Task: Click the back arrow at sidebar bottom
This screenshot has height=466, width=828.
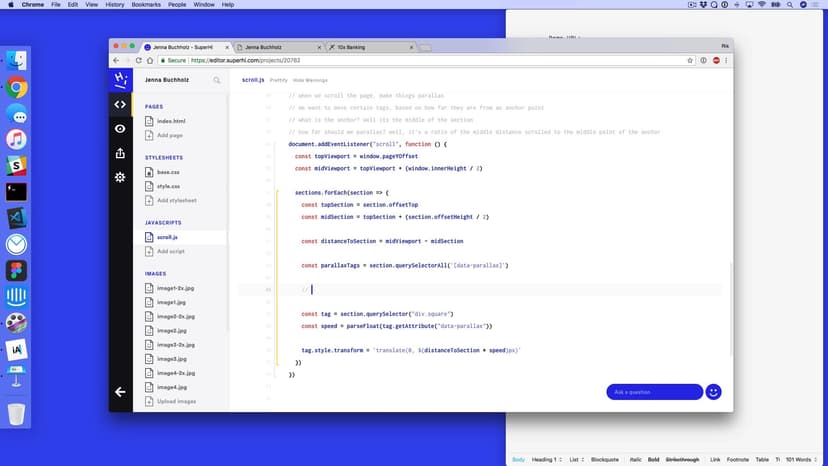Action: (120, 392)
